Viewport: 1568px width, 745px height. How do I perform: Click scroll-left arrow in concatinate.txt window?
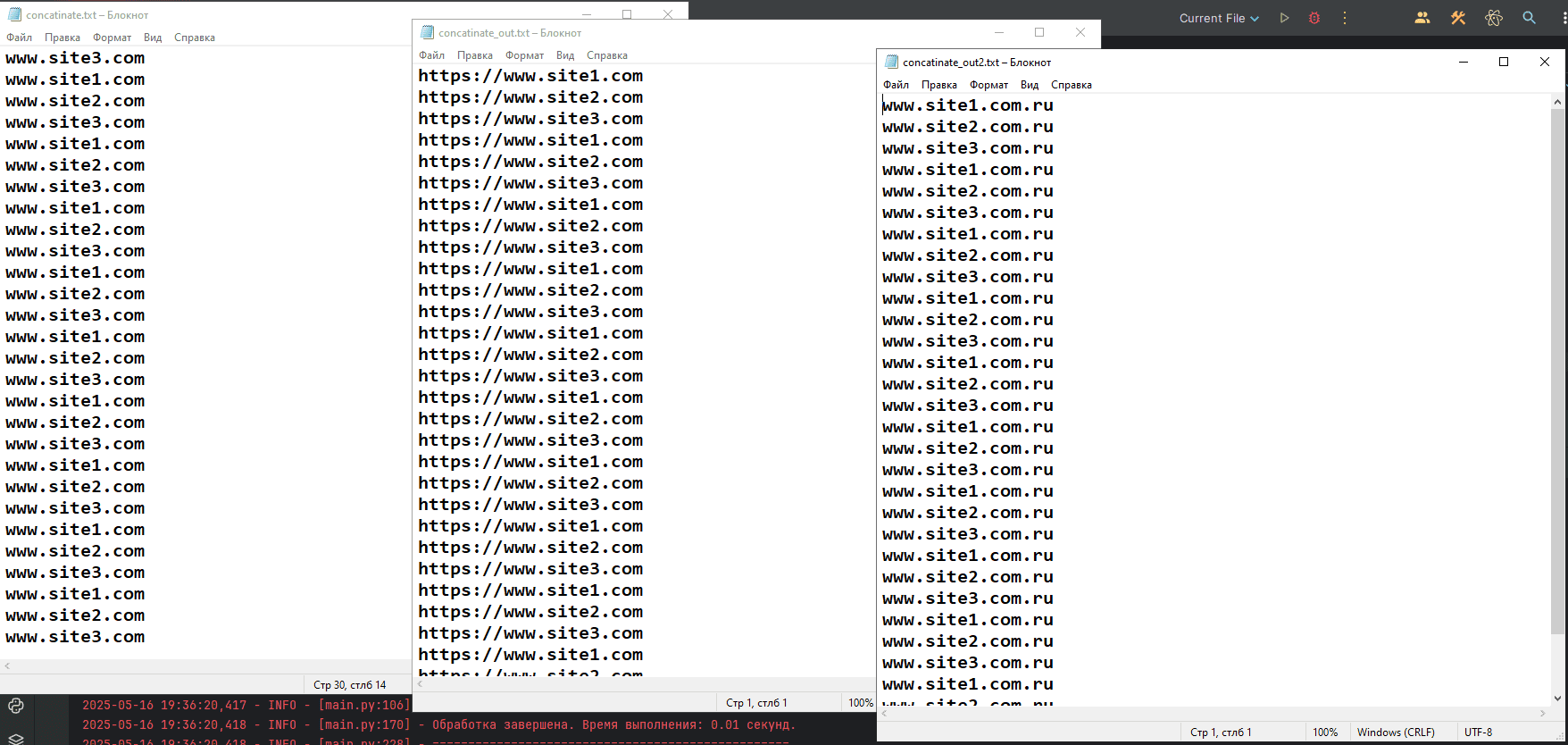[x=7, y=666]
